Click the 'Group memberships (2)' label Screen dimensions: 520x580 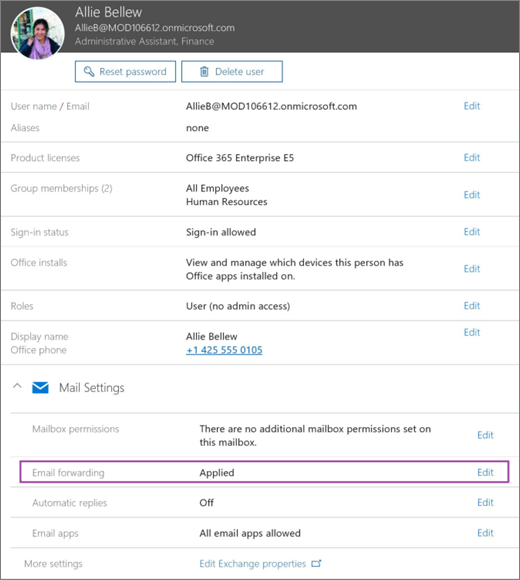point(61,189)
